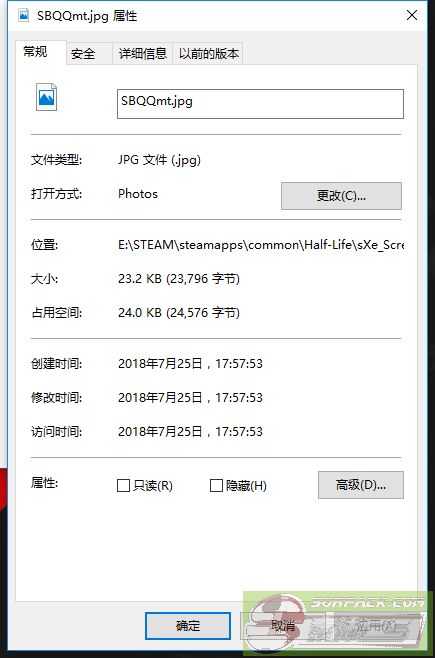Click the Photos open-with label
435x658 pixels.
tap(138, 194)
